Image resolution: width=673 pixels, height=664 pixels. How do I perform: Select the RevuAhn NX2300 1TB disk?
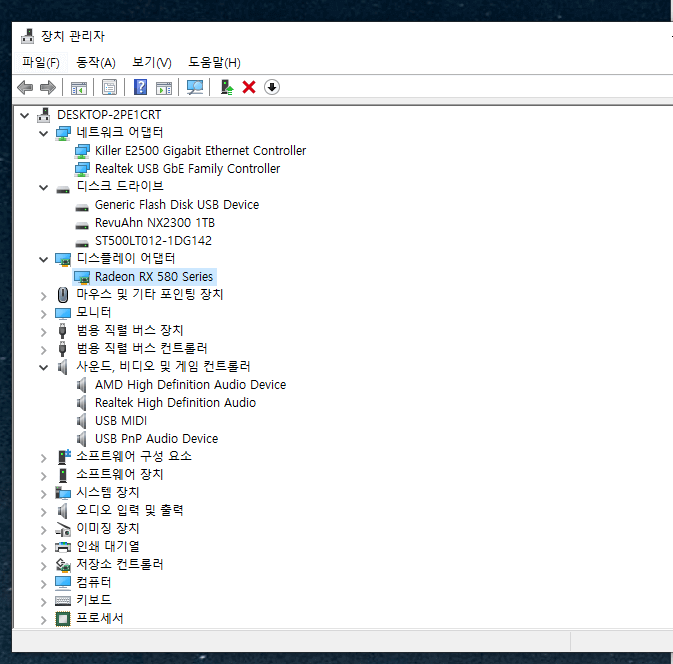point(155,223)
